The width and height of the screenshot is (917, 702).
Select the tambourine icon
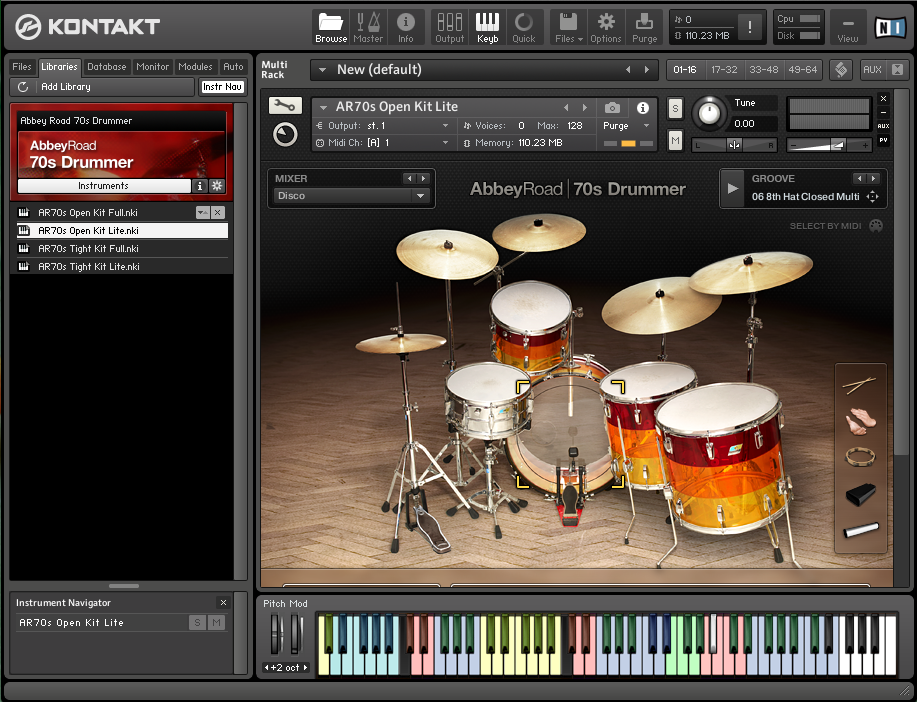[x=860, y=457]
